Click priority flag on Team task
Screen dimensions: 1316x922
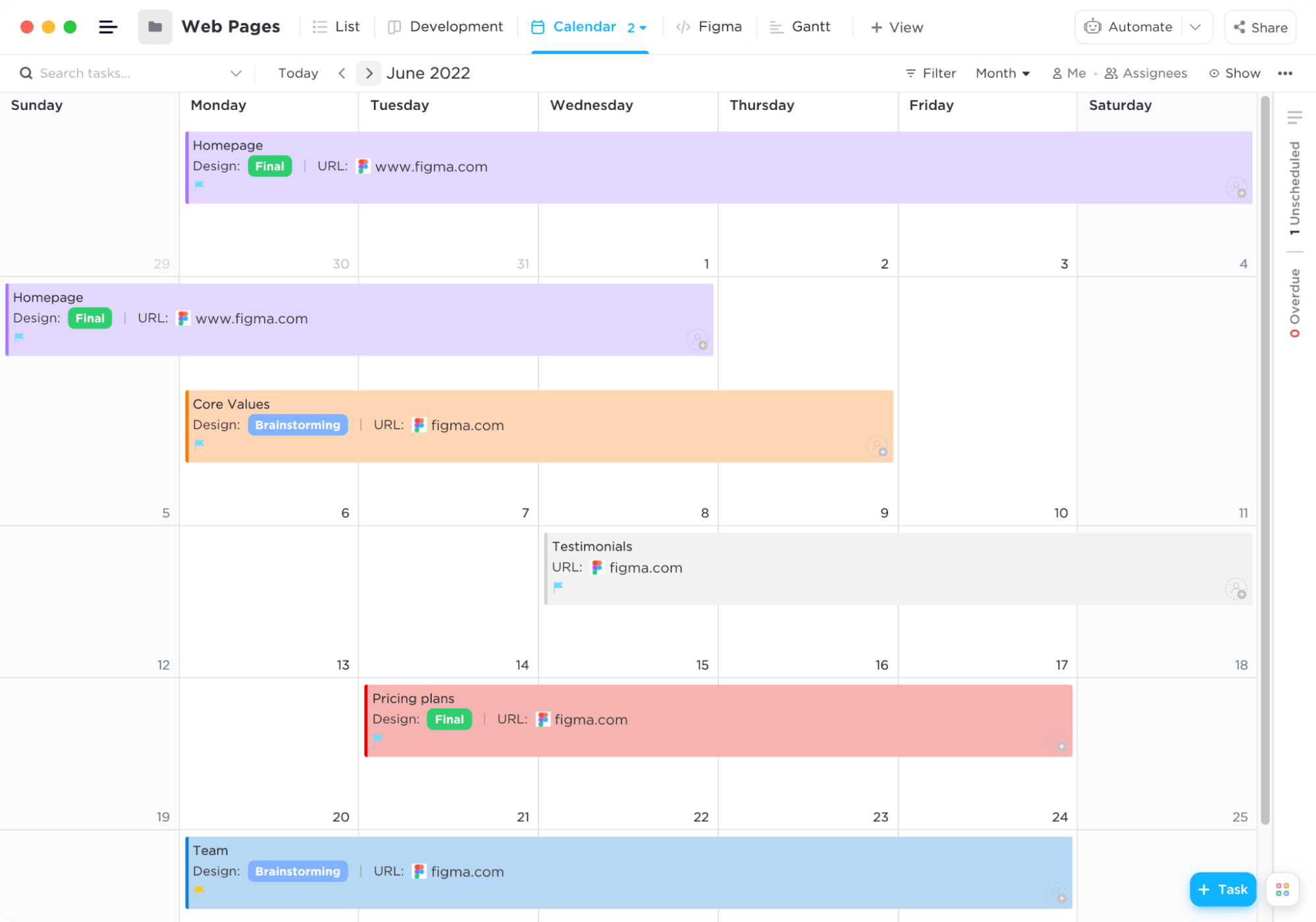click(x=199, y=890)
